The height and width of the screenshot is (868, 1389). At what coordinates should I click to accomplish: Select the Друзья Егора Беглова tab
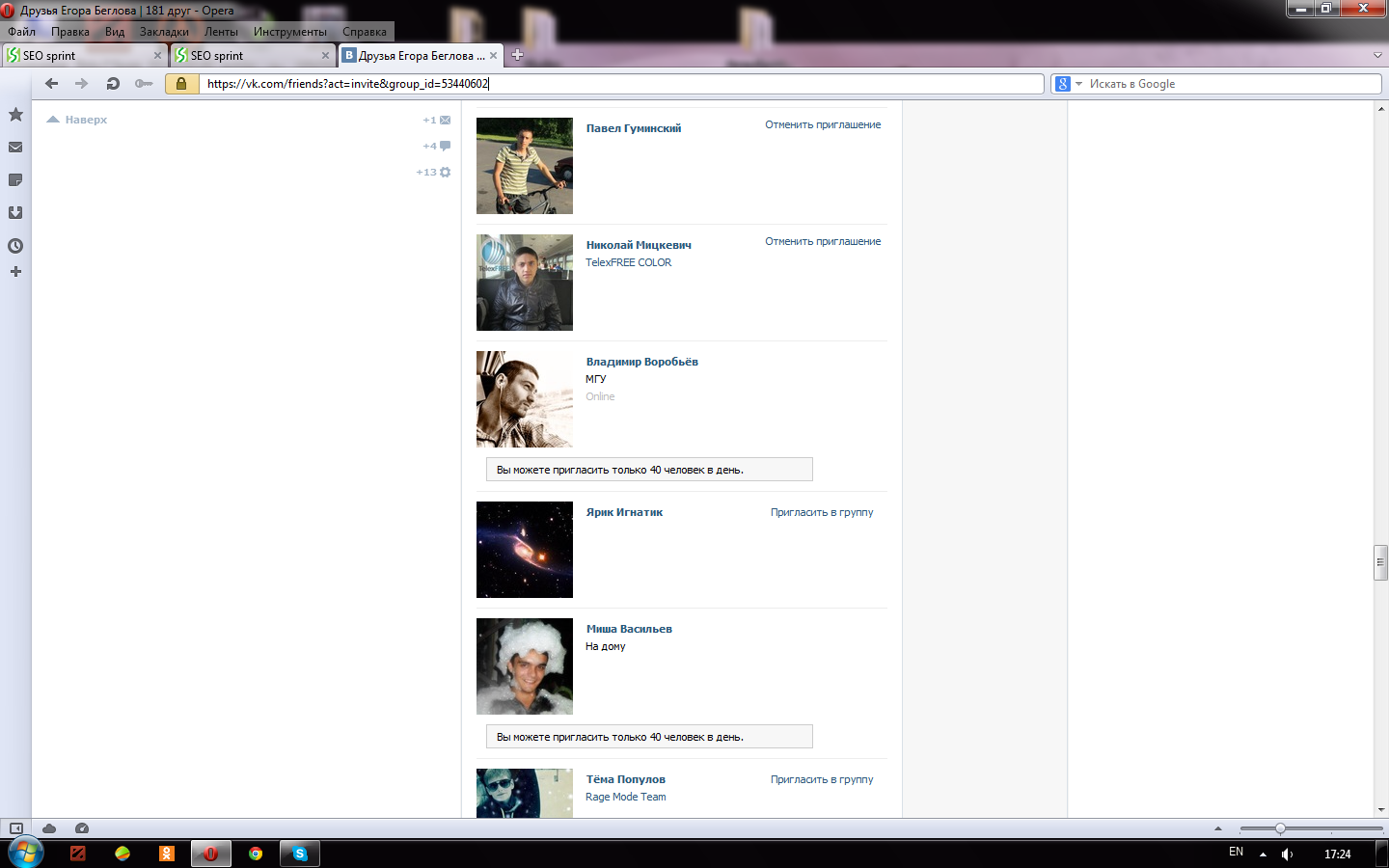coord(421,56)
